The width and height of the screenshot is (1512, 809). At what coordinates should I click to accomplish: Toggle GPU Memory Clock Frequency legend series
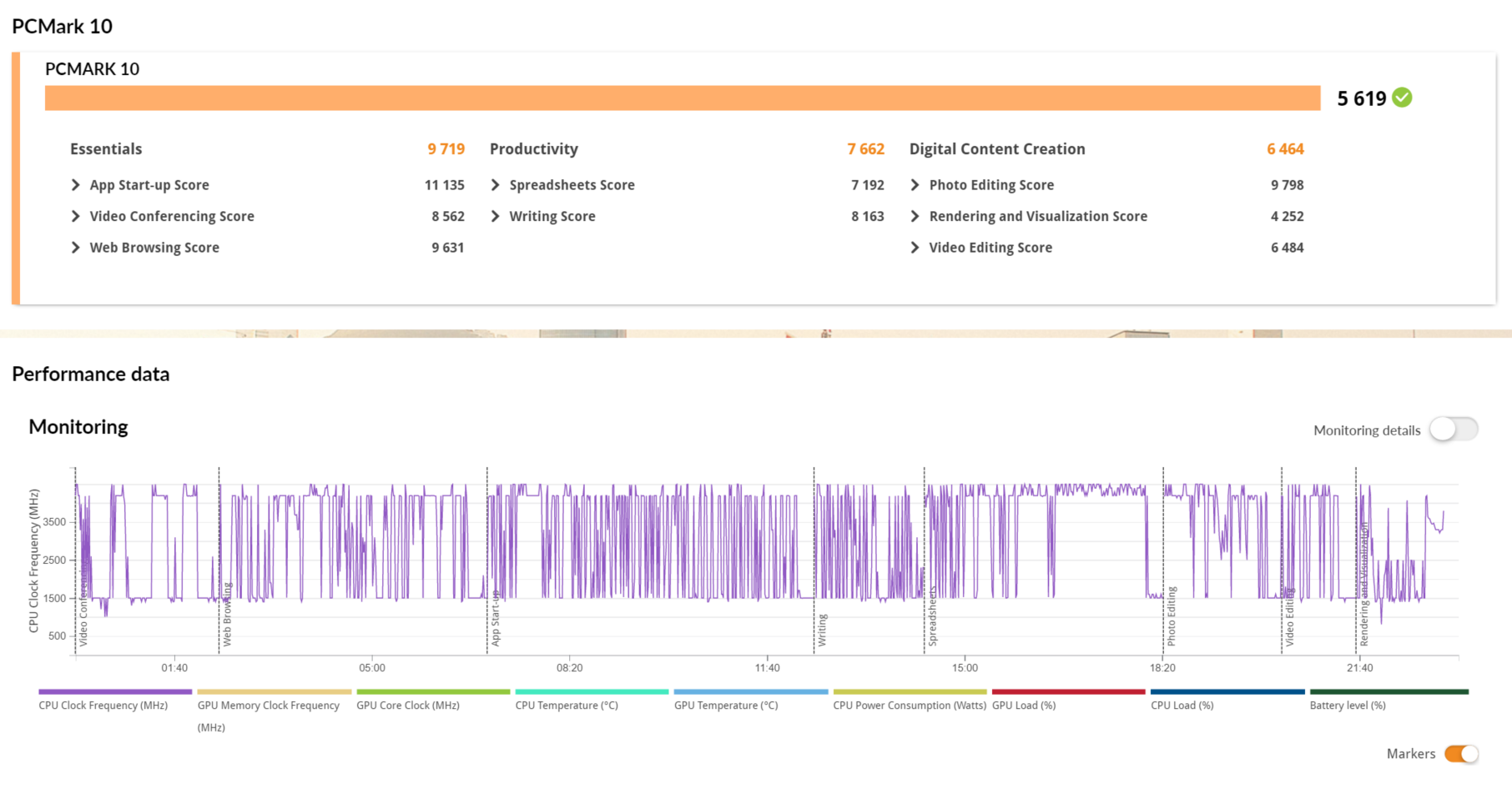(x=274, y=710)
